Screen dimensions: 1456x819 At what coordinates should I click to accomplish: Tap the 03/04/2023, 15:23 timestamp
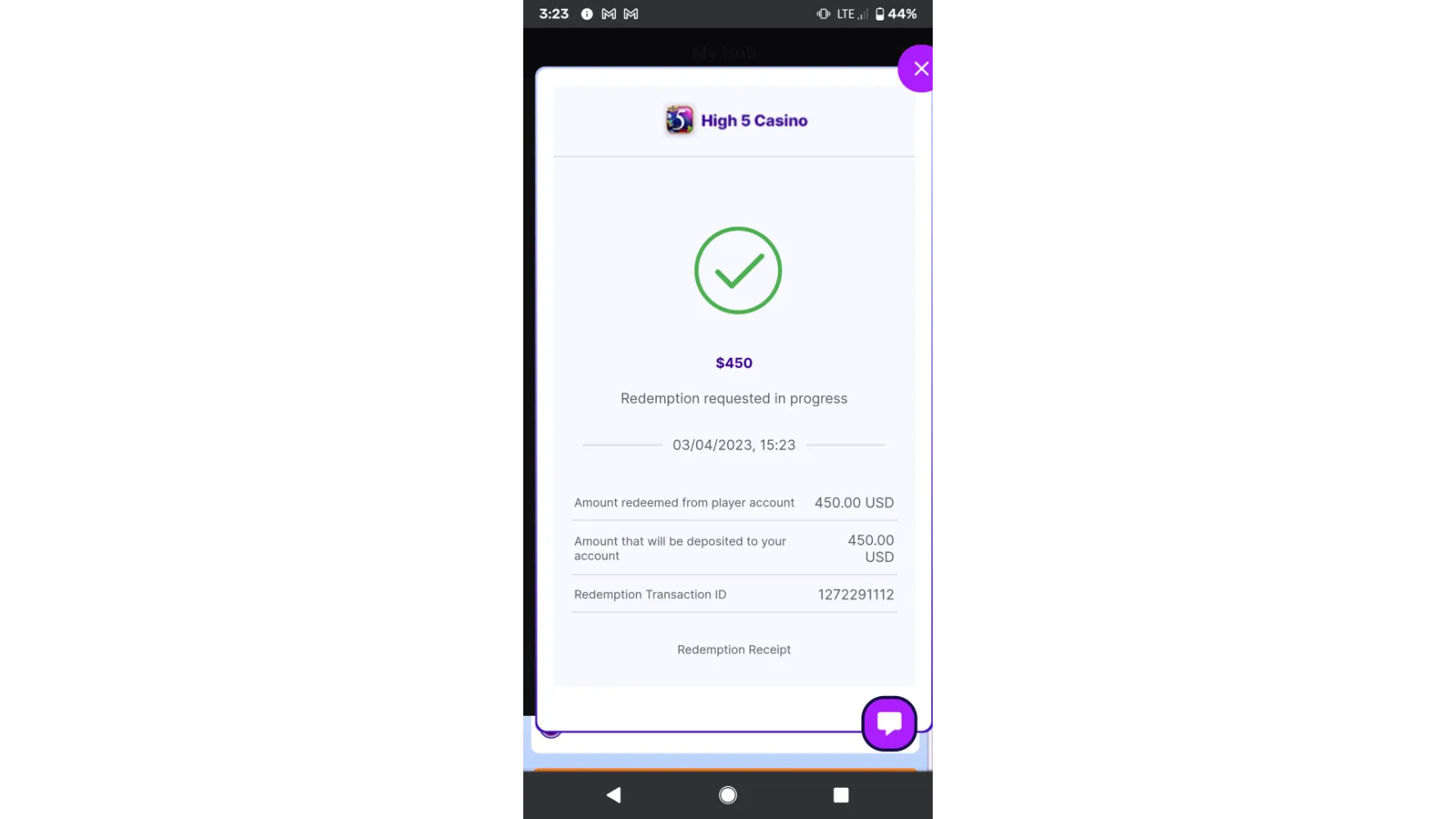click(734, 445)
